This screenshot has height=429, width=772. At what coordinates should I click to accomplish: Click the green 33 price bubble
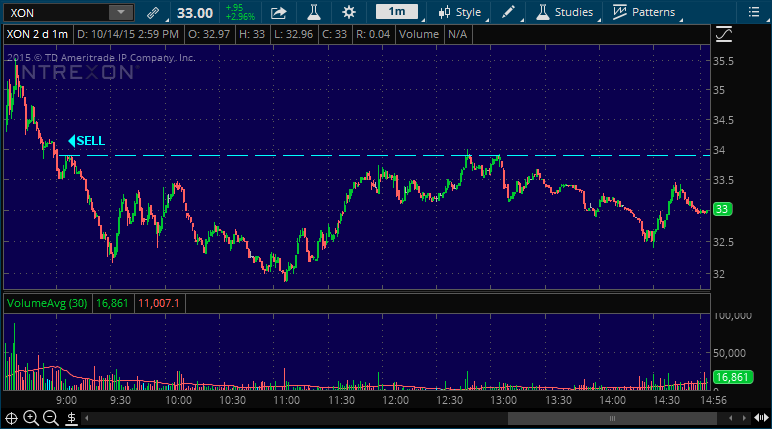722,209
